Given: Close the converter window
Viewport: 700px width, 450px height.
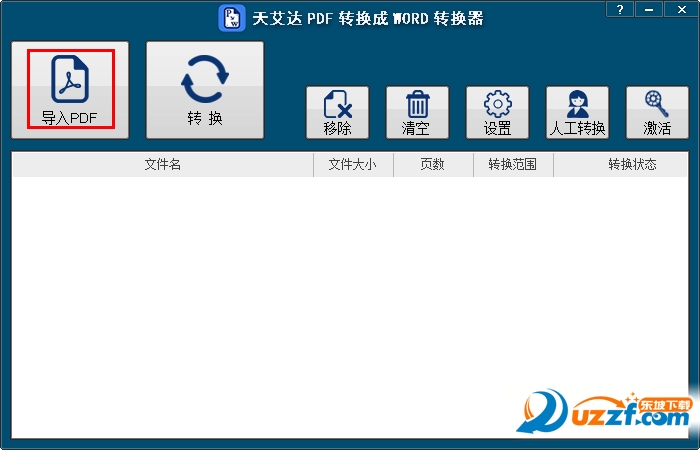Looking at the screenshot, I should [x=681, y=9].
